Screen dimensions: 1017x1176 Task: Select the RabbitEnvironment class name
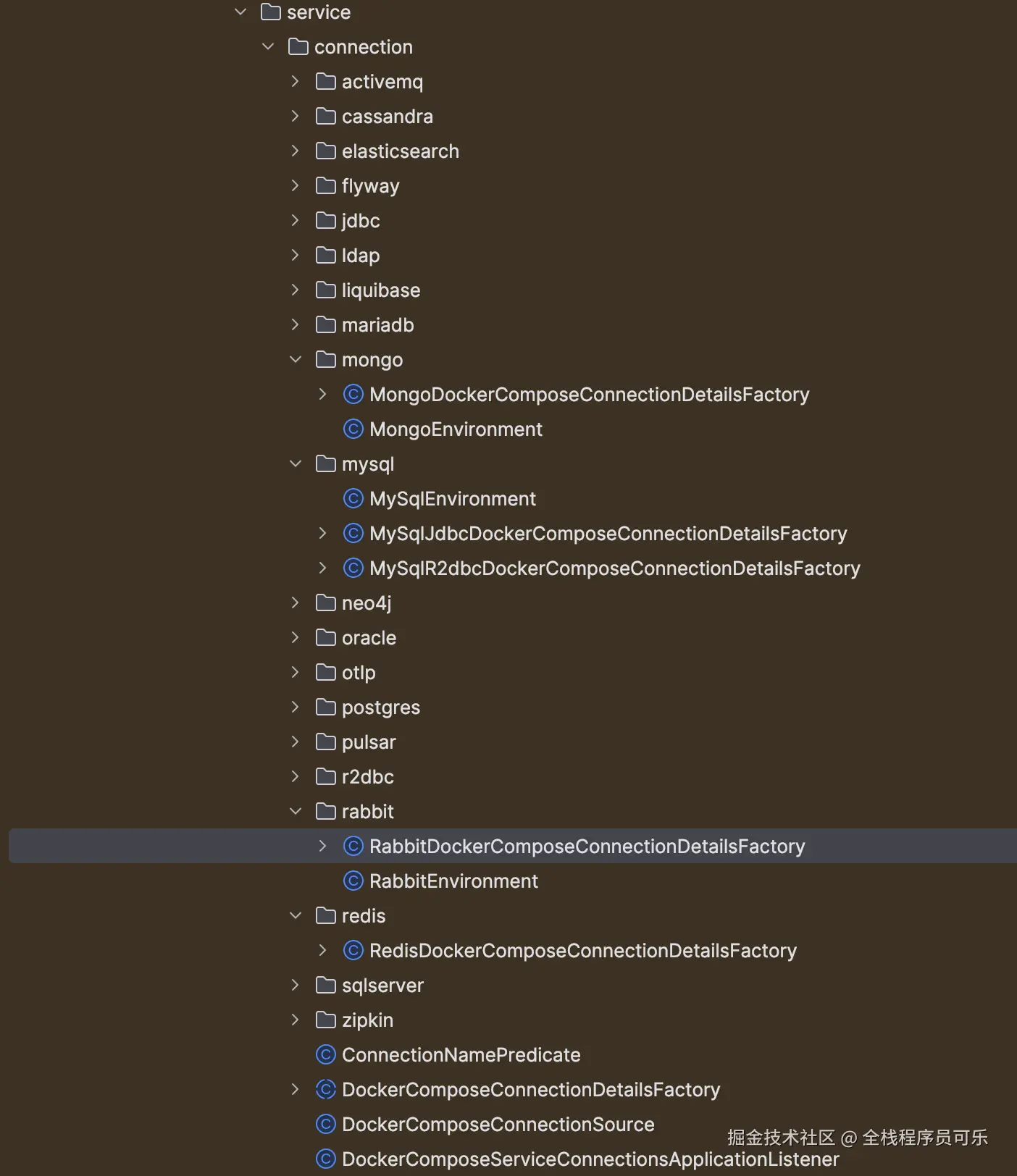click(453, 881)
